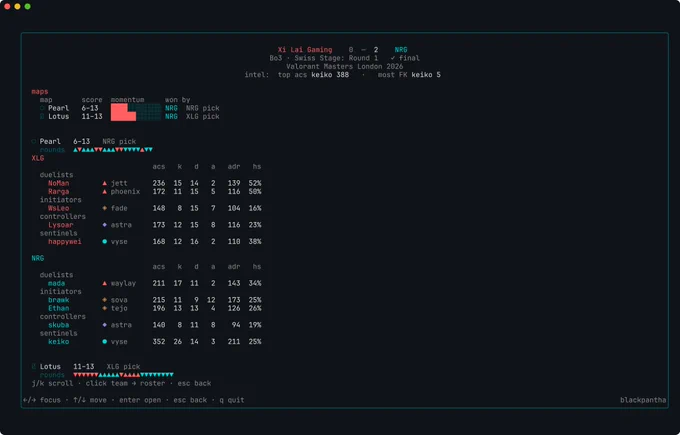Open NRG roster from match header
Viewport: 680px width, 435px height.
point(401,49)
